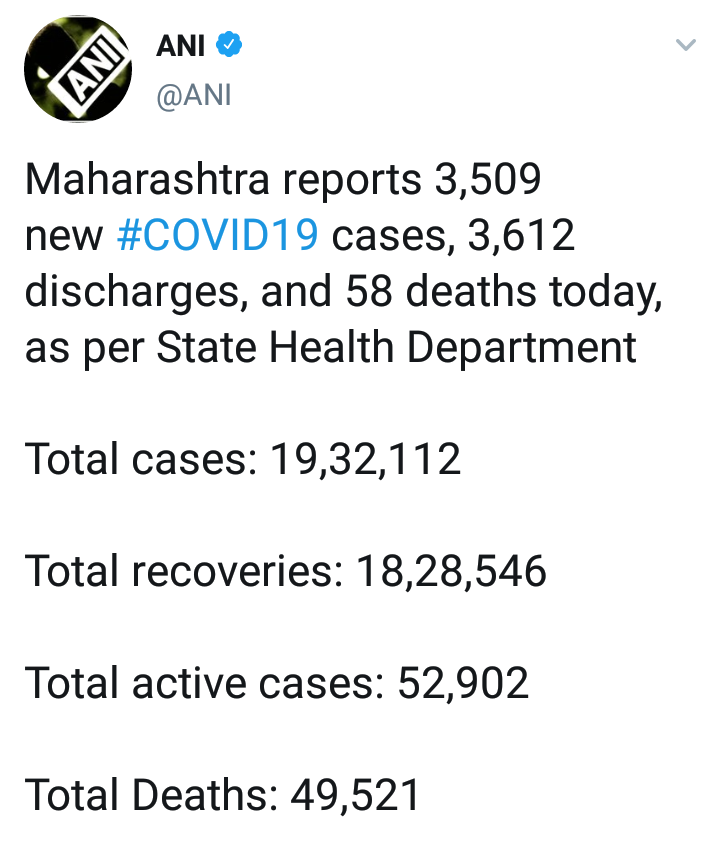
Task: Open the ANI display name link
Action: (x=182, y=46)
